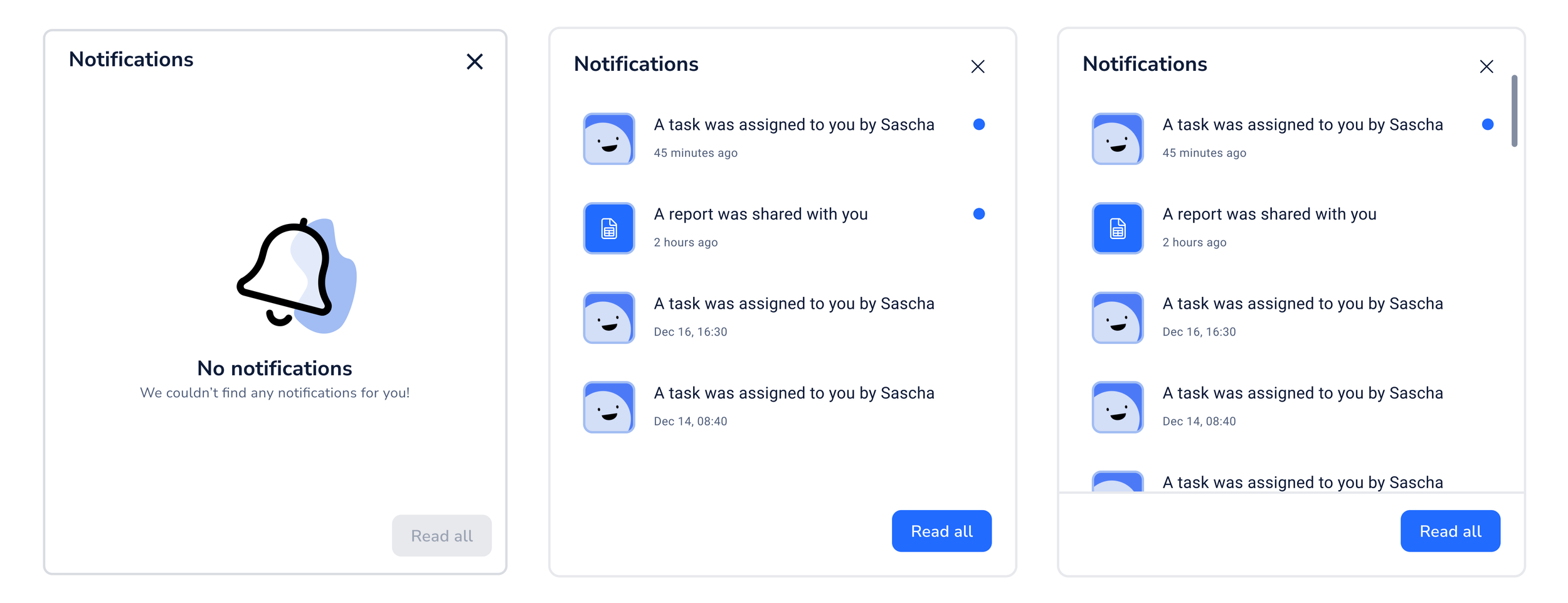Click Sascha avatar for Dec 16 notification, right panel
The height and width of the screenshot is (603, 1568).
[1118, 318]
